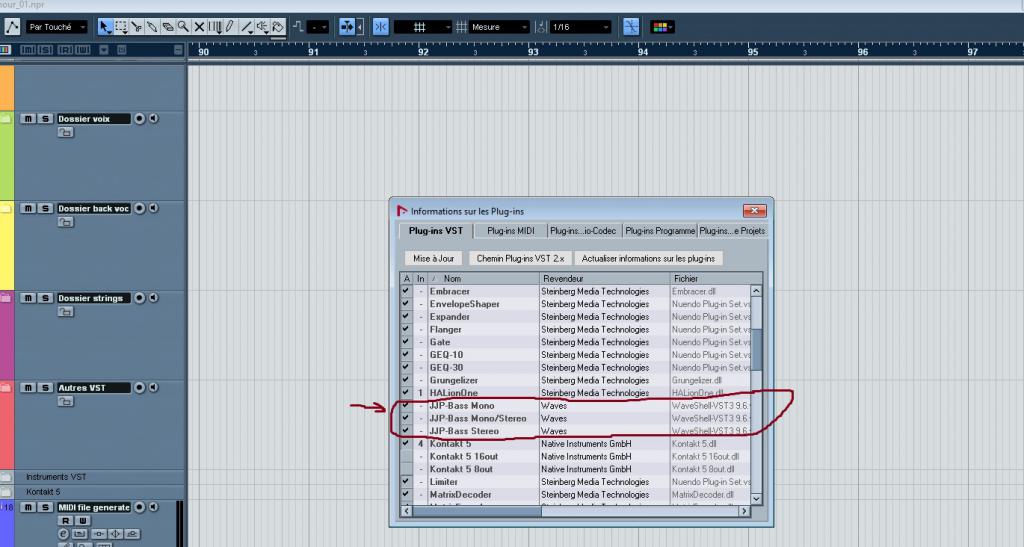Open folder icon under Autres VST track
Image resolution: width=1024 pixels, height=547 pixels.
(65, 401)
